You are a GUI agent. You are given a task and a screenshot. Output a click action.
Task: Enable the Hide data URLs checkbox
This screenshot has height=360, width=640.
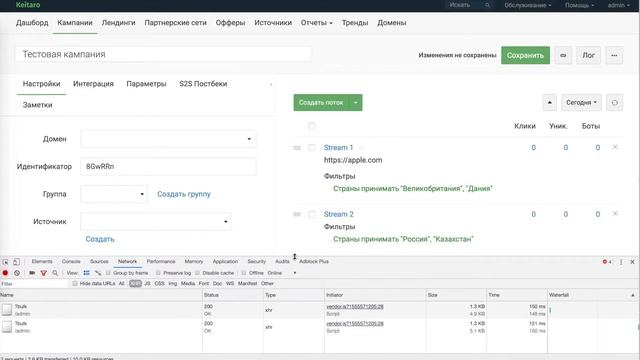[x=75, y=283]
